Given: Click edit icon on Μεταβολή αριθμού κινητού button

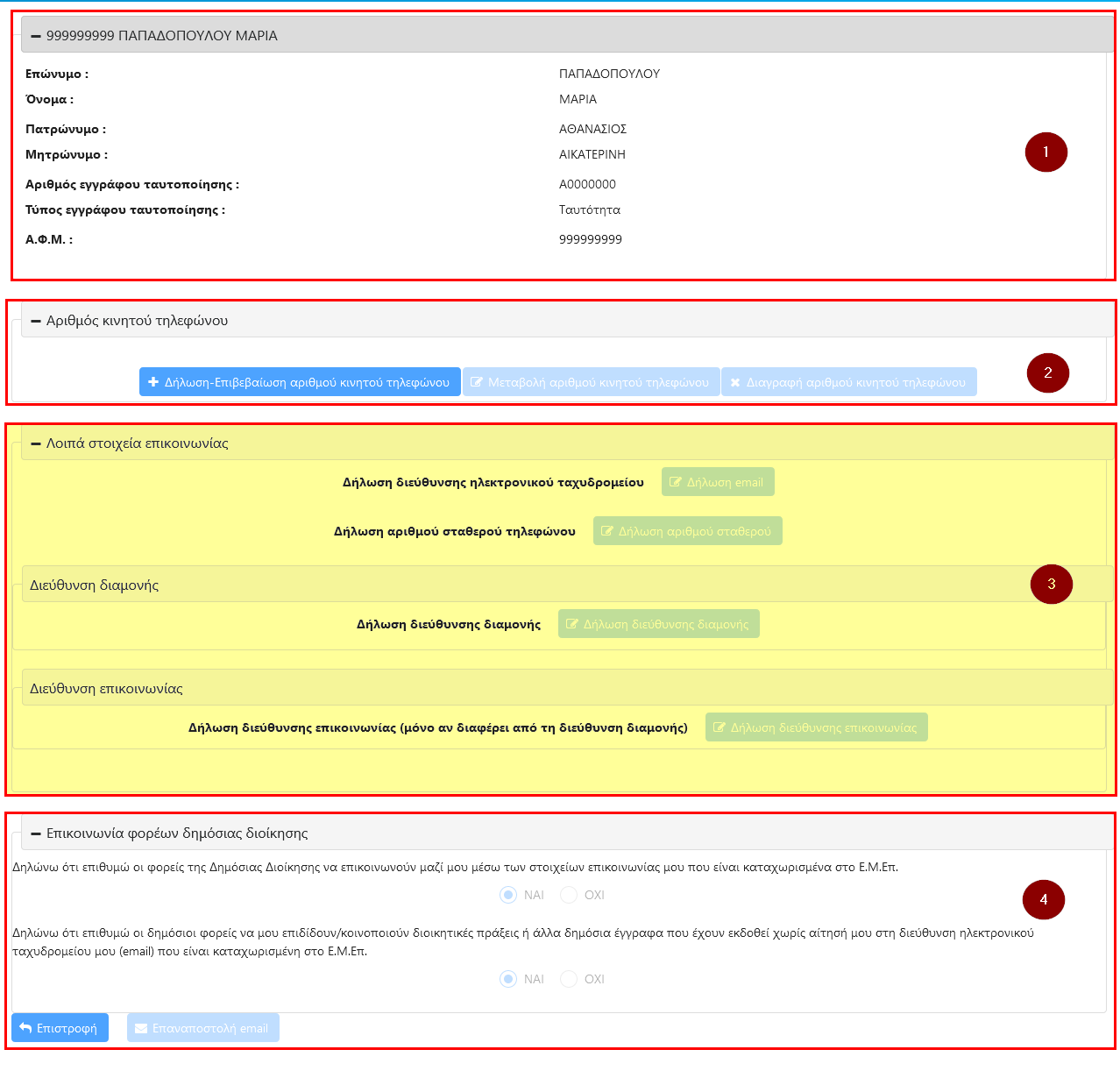Looking at the screenshot, I should point(477,382).
